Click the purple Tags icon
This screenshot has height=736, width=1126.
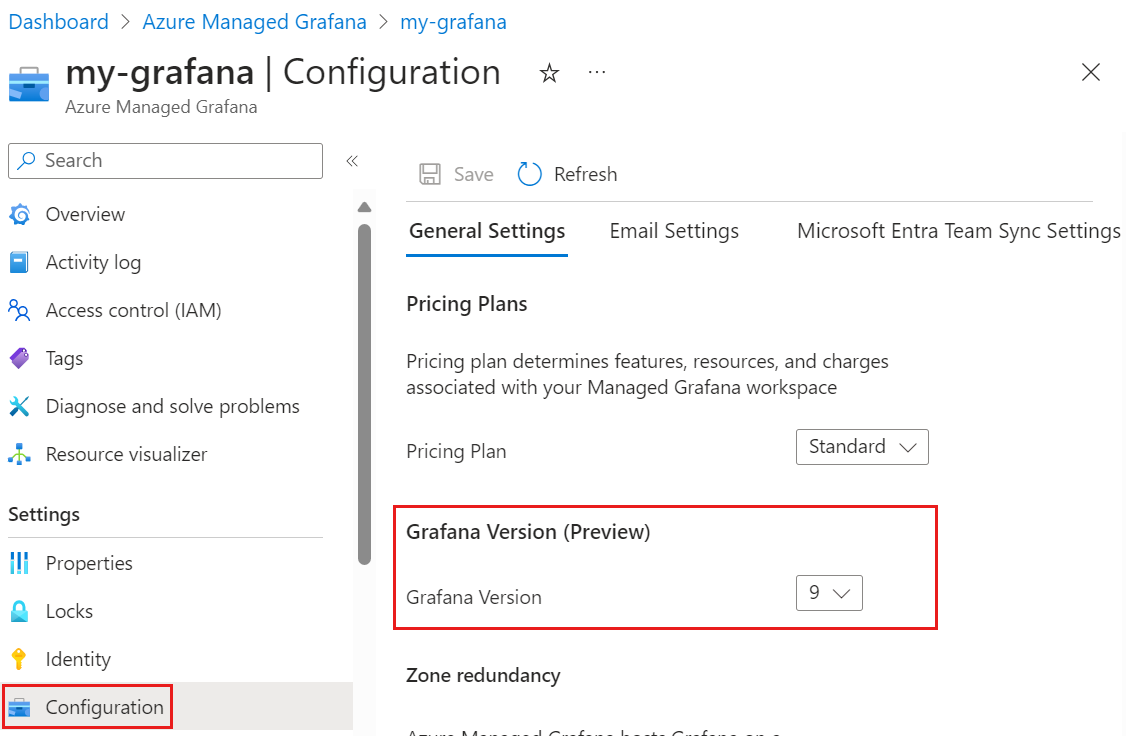pos(19,358)
